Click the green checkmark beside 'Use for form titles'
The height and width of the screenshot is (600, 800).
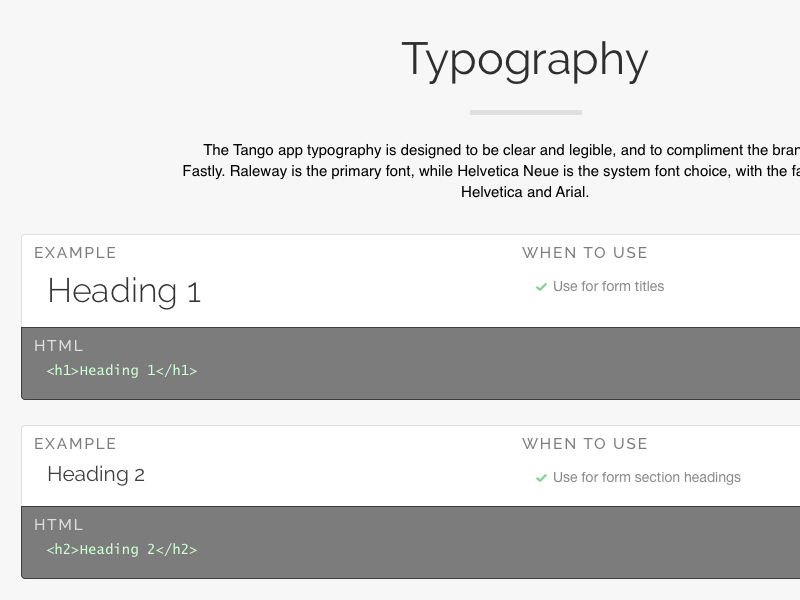click(x=541, y=287)
